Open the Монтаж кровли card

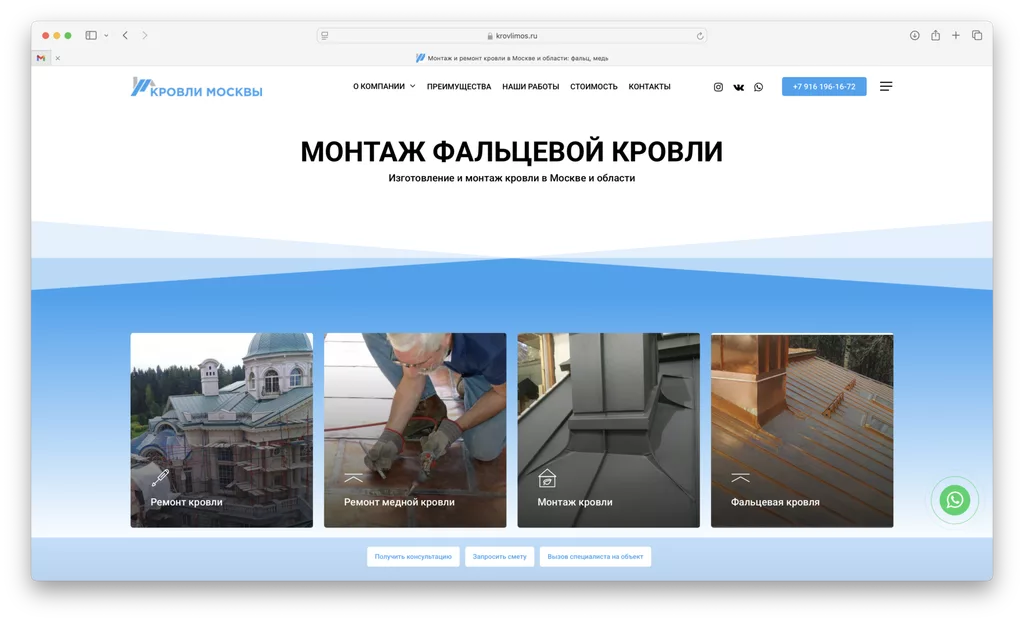(x=608, y=430)
